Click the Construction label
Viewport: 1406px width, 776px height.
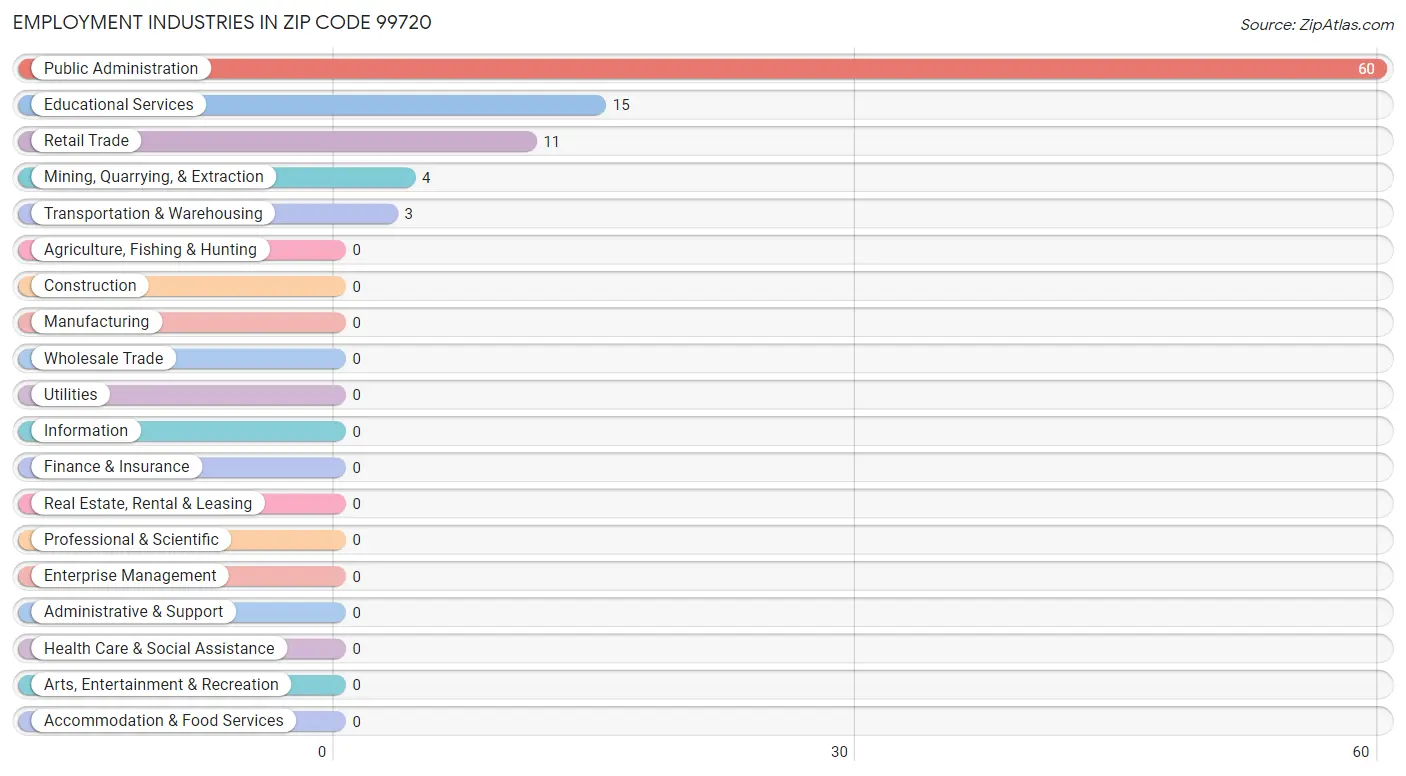point(90,285)
